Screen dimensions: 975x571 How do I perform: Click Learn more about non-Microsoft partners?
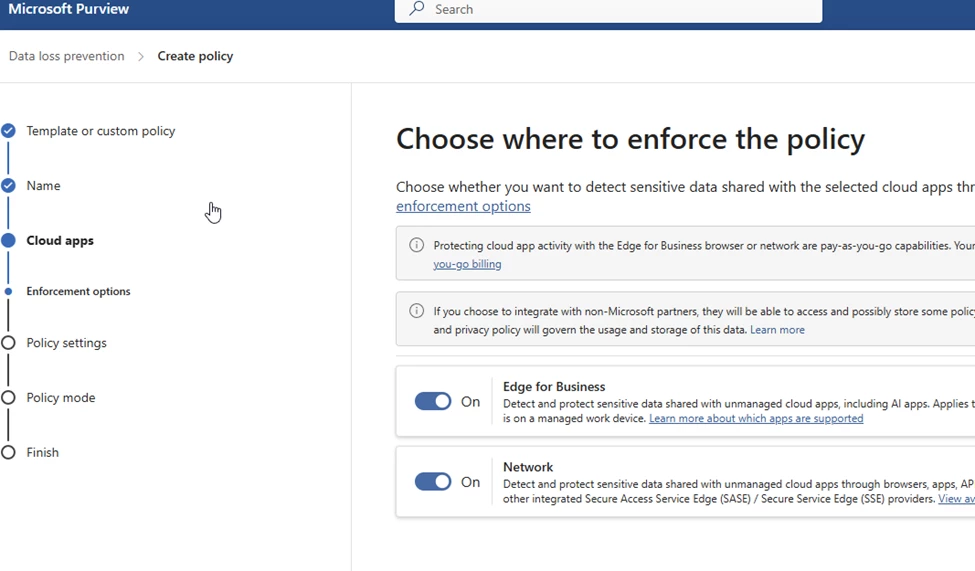click(x=777, y=330)
